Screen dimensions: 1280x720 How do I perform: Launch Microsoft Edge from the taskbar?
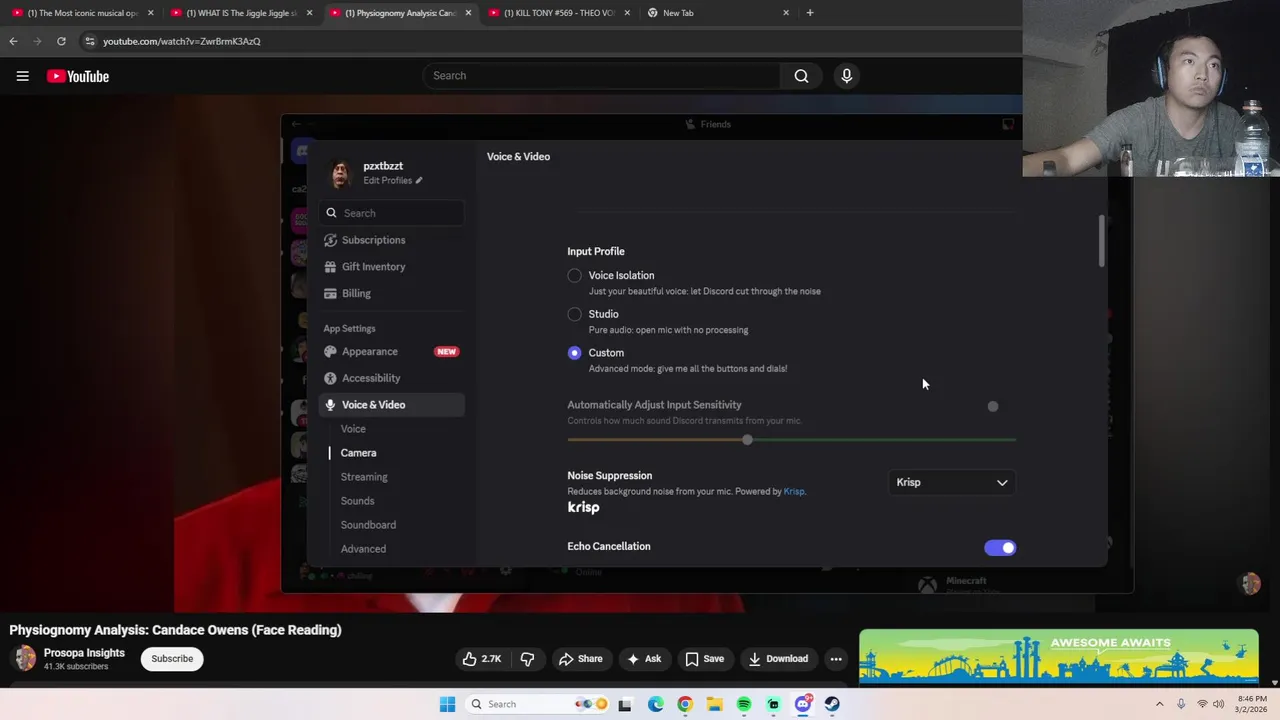pos(655,704)
